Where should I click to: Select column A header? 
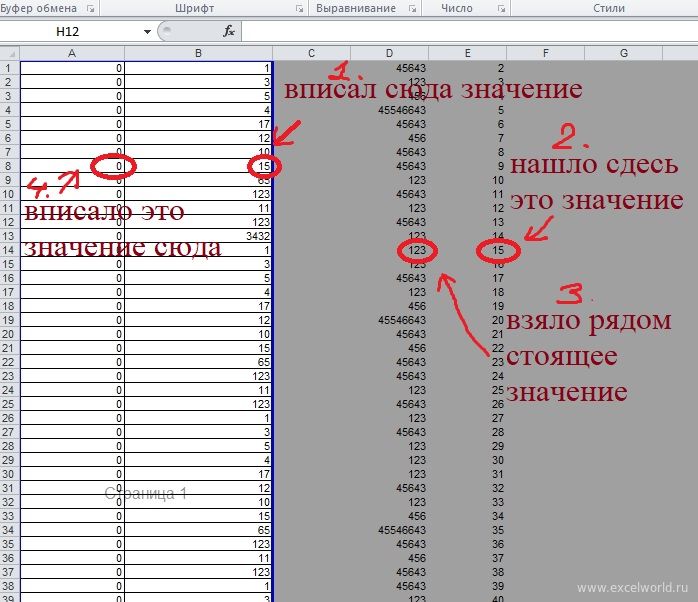pyautogui.click(x=72, y=53)
